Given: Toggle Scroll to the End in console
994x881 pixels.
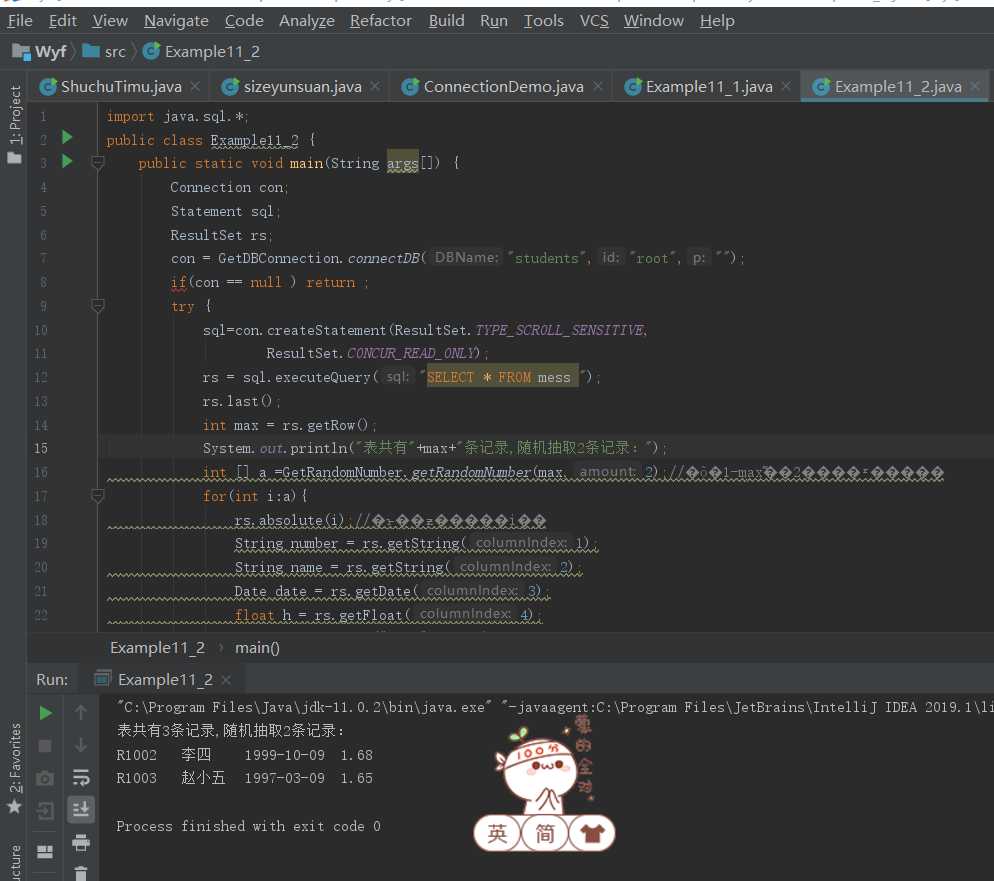Looking at the screenshot, I should point(81,809).
